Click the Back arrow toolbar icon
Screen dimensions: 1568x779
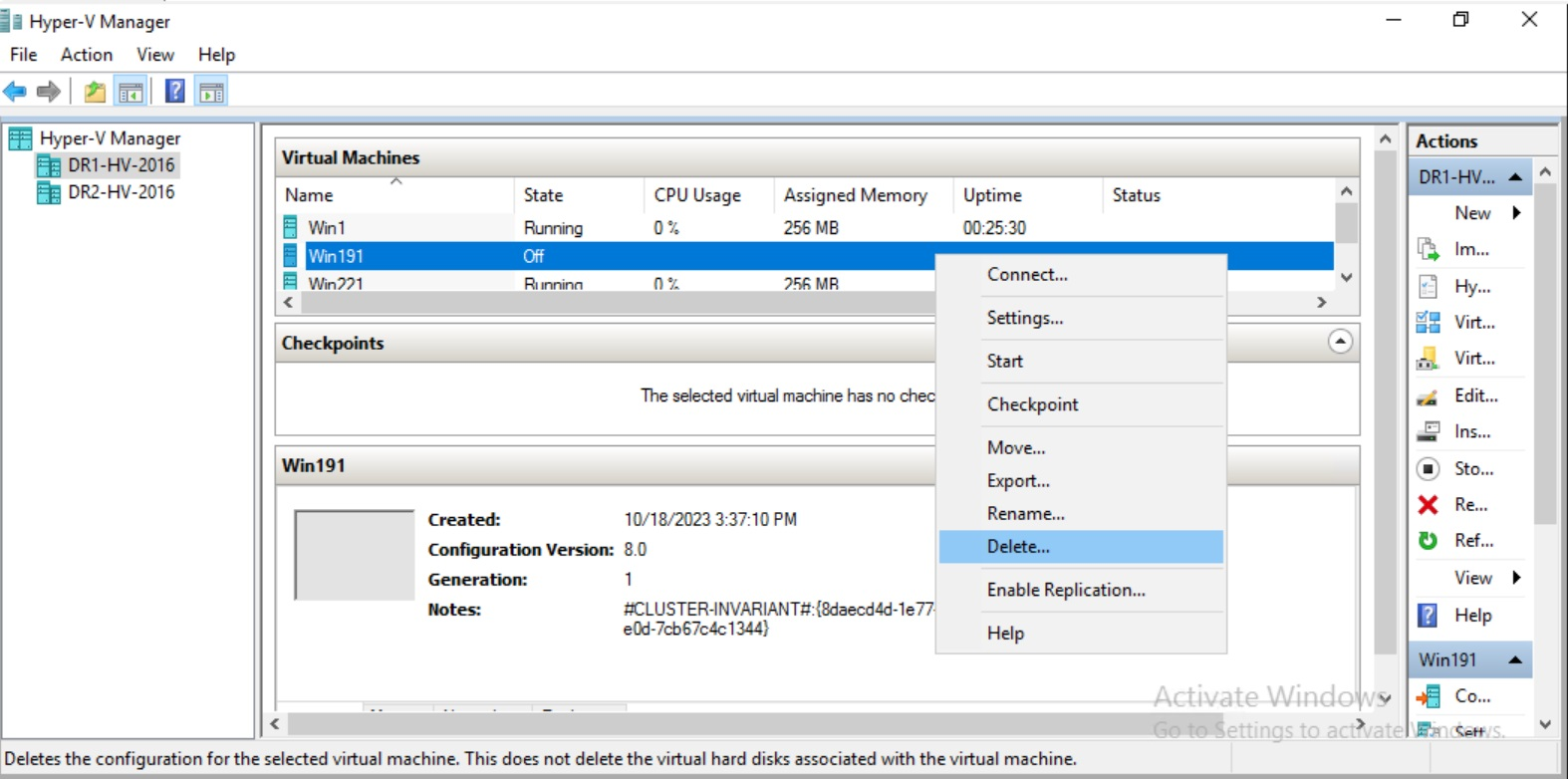15,92
